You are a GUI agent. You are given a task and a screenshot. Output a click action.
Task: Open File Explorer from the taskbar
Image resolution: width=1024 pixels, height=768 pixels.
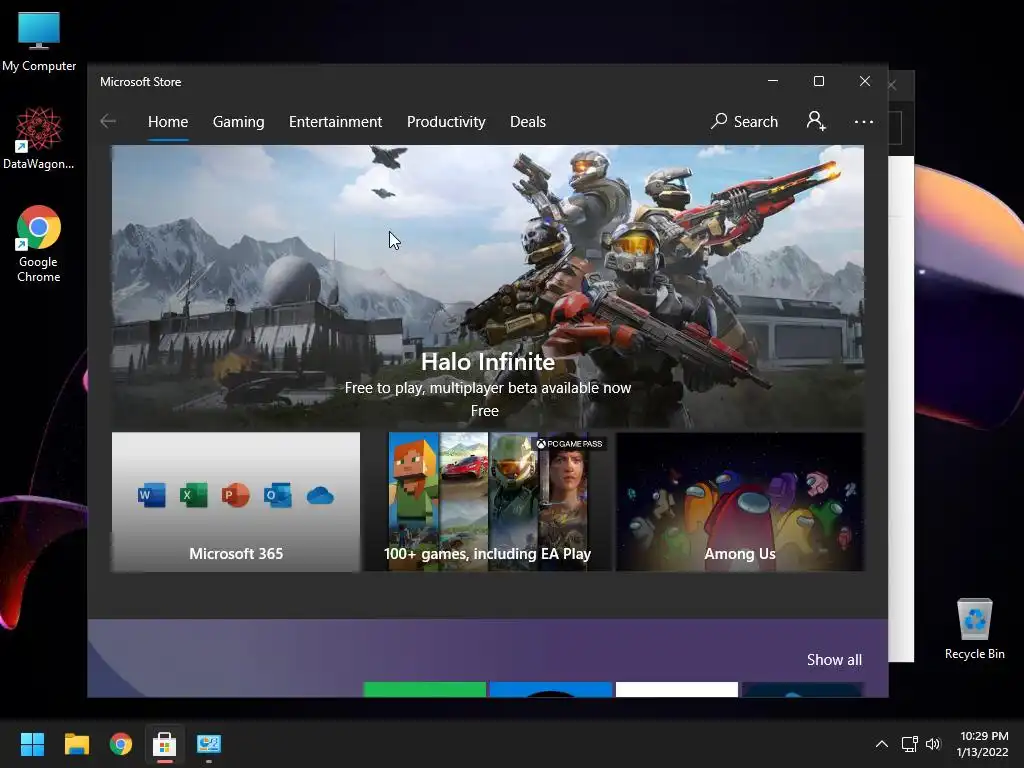76,744
